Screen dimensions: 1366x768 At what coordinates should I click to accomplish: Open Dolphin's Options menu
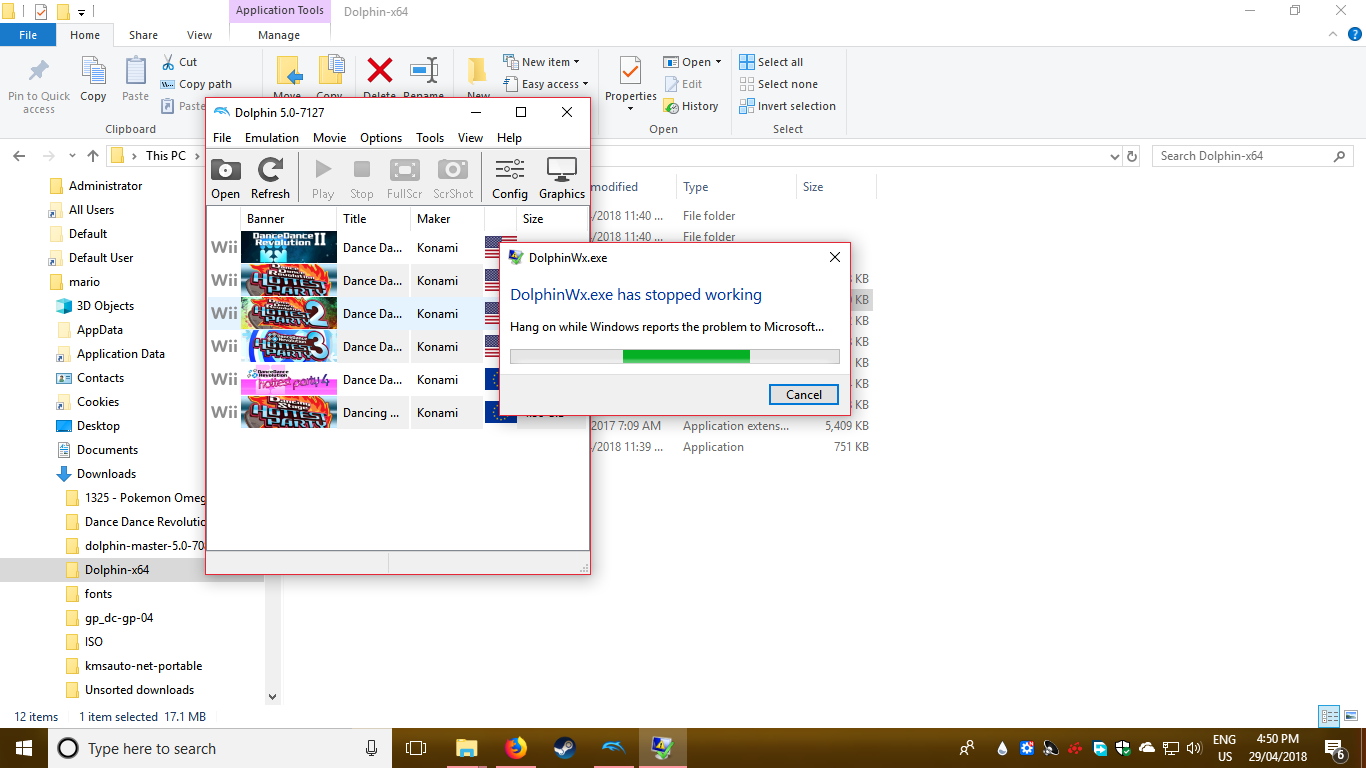tap(381, 138)
